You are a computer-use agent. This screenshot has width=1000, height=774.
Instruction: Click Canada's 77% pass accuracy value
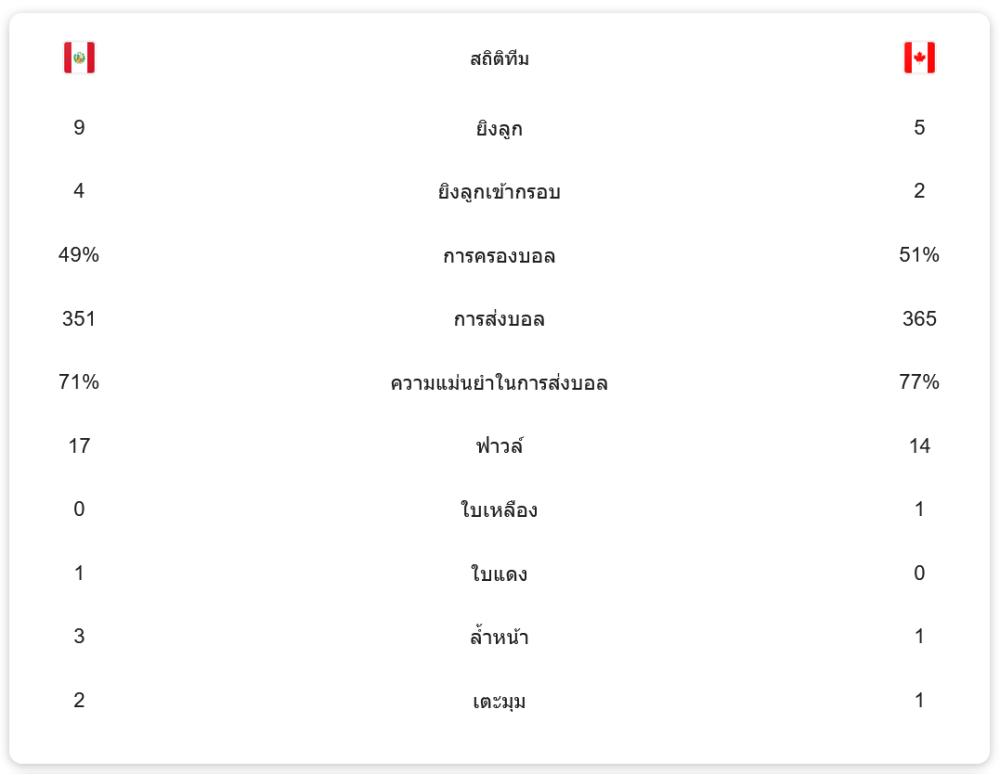[919, 382]
